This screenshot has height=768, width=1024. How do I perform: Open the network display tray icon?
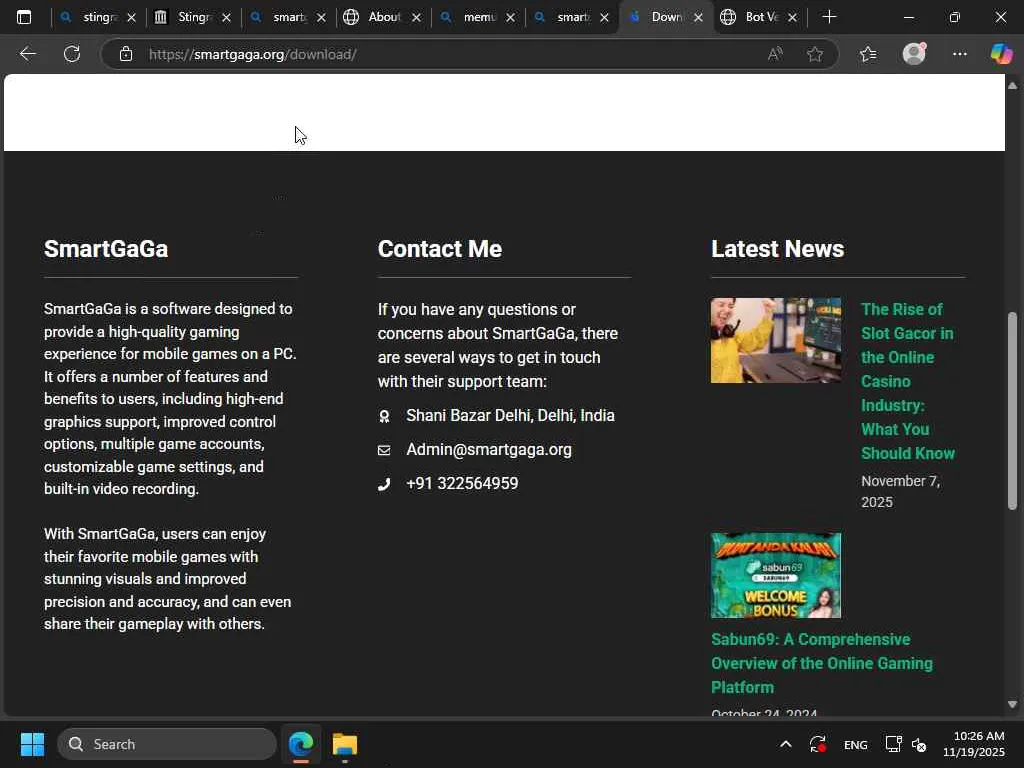[893, 744]
